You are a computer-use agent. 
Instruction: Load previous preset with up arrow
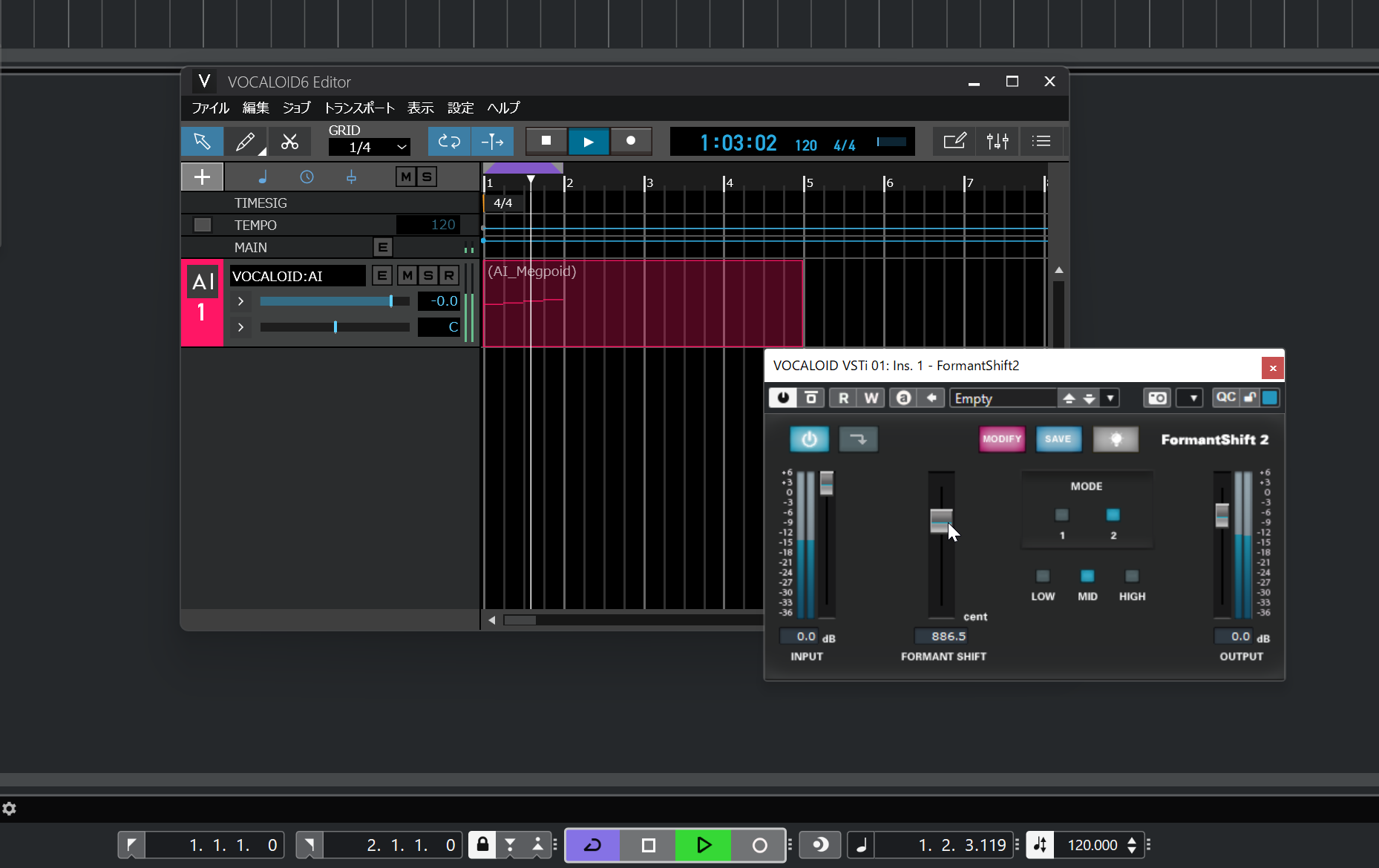(x=1069, y=398)
